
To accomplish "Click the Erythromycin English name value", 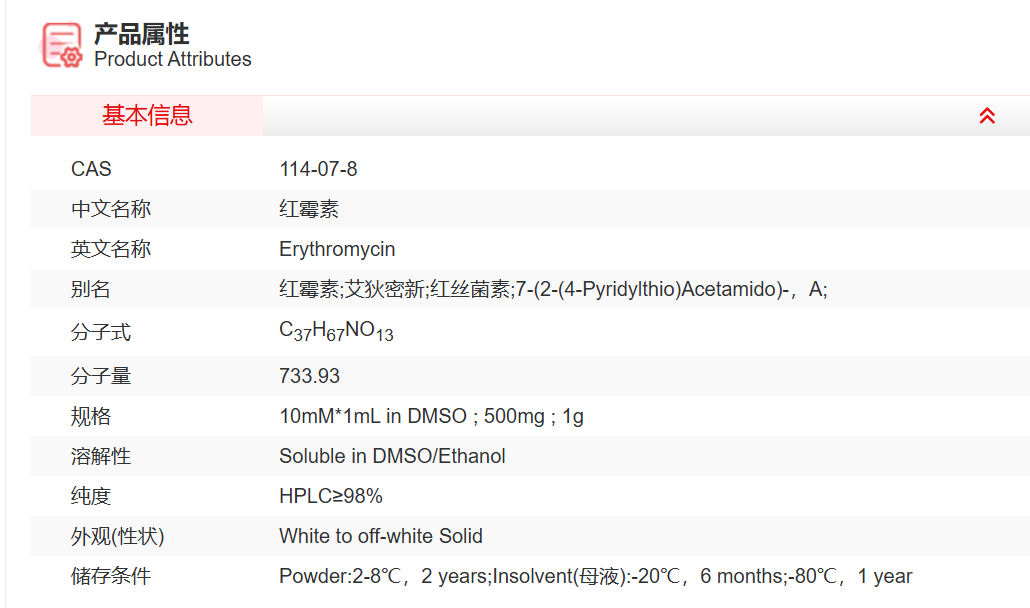I will (x=337, y=249).
